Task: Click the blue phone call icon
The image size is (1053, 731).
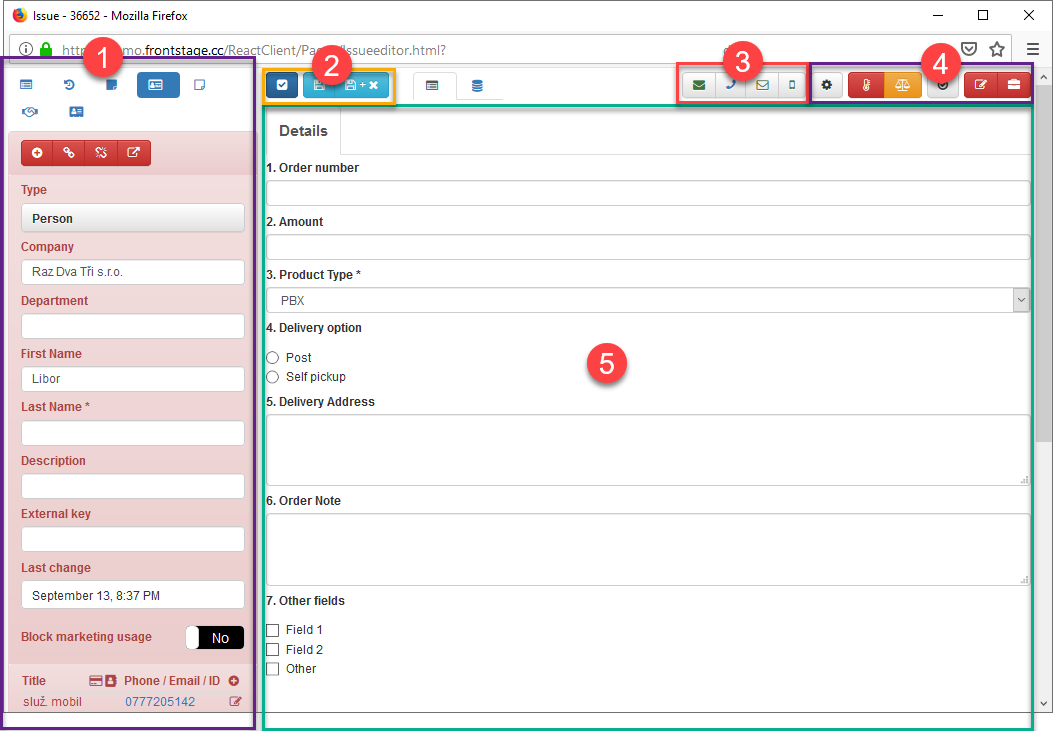Action: point(731,85)
